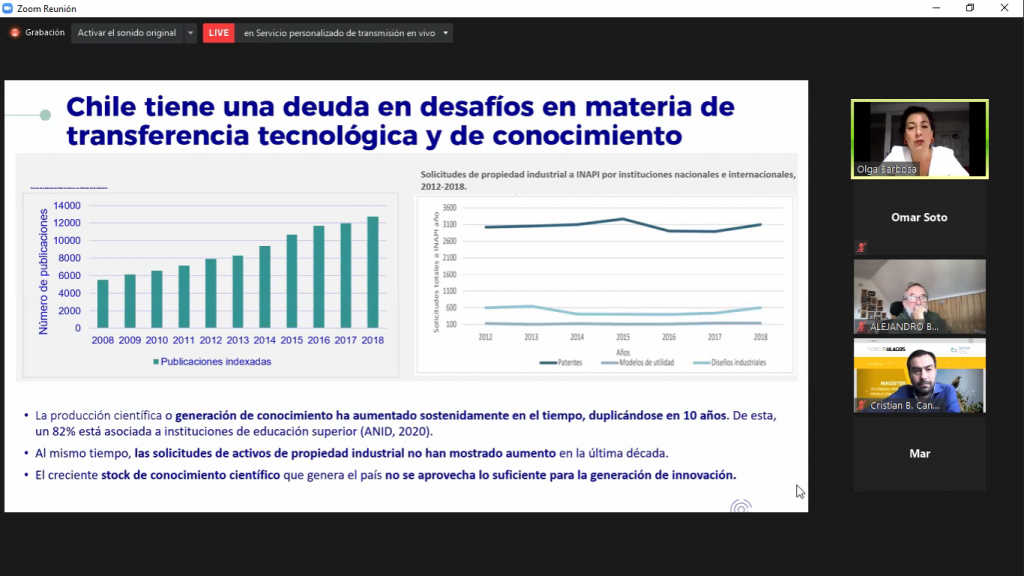The width and height of the screenshot is (1024, 576).
Task: Expand the live transmission service dropdown
Action: (446, 33)
